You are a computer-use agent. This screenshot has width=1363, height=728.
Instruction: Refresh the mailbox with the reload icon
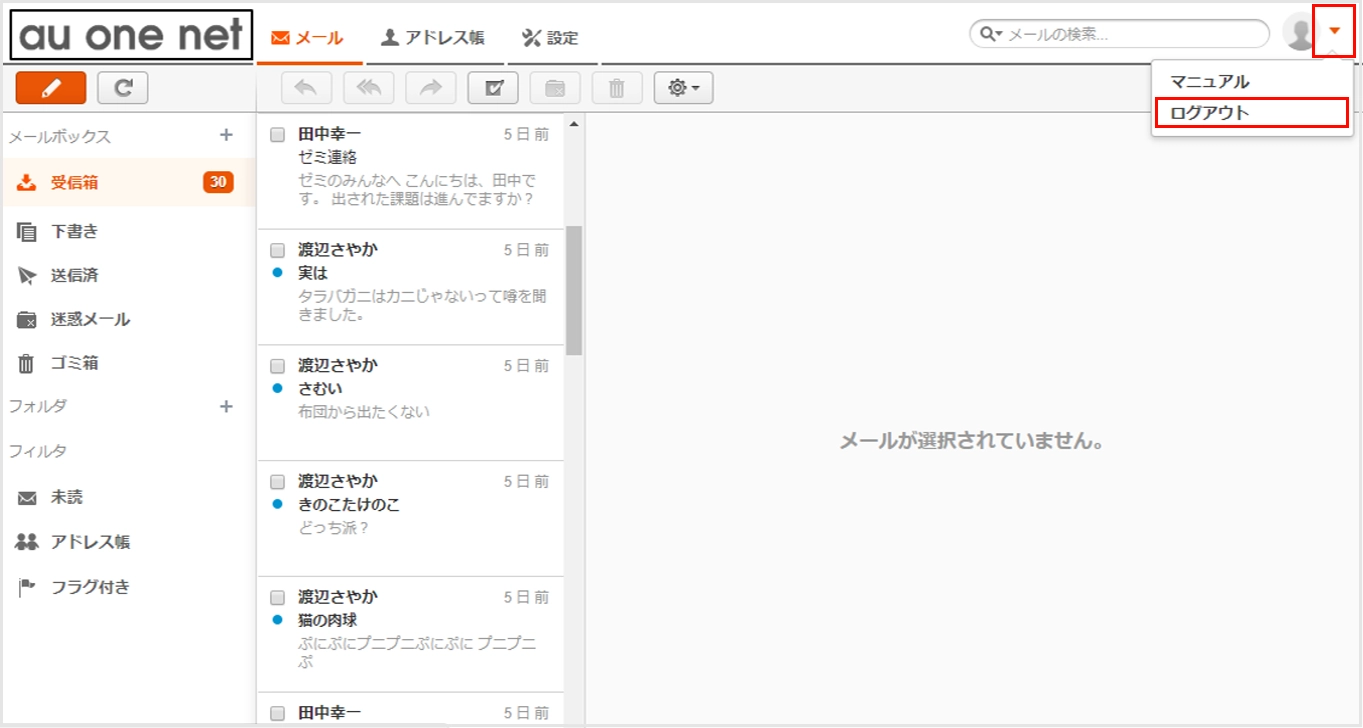tap(121, 88)
